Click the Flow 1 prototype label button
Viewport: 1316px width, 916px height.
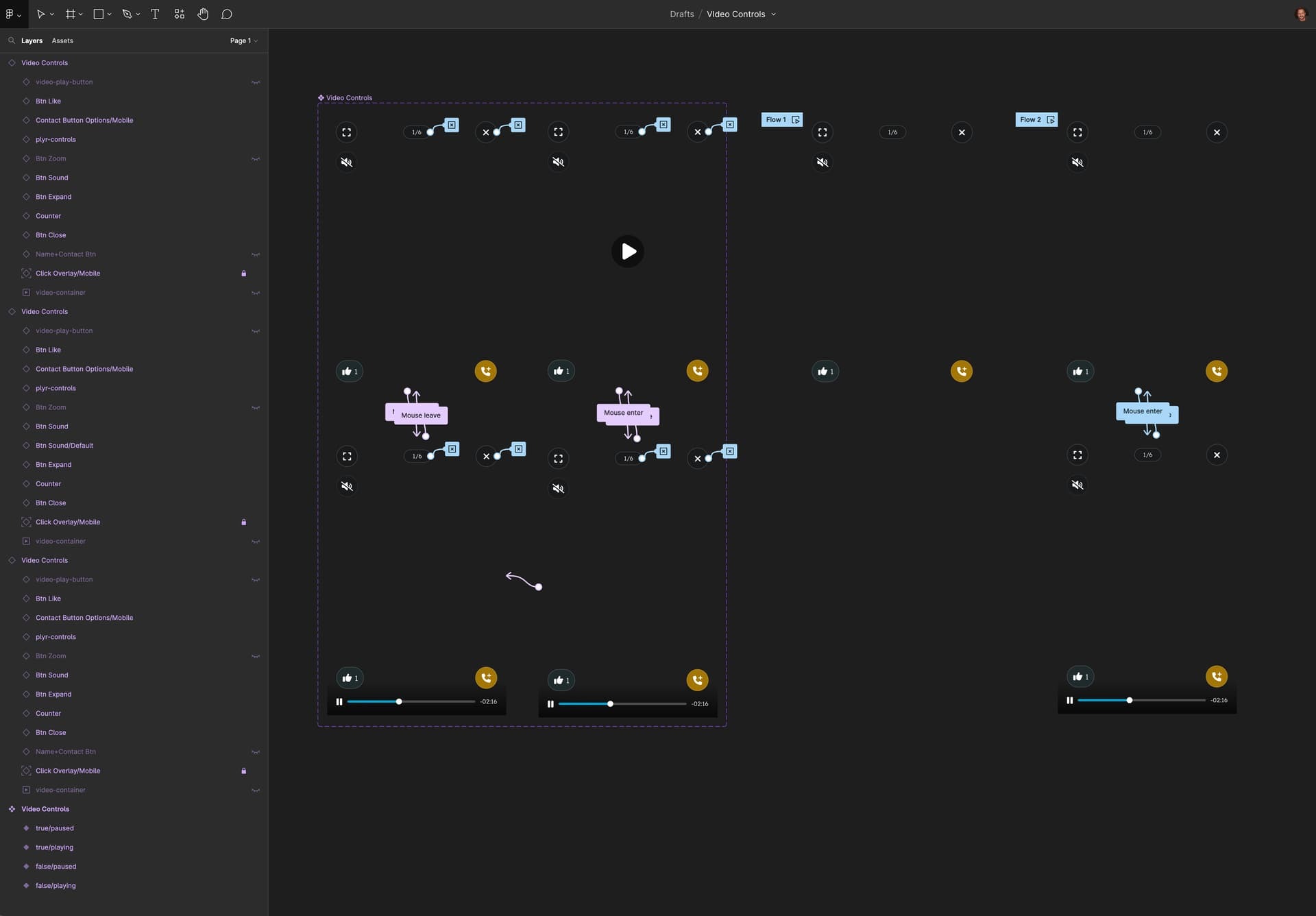point(782,120)
